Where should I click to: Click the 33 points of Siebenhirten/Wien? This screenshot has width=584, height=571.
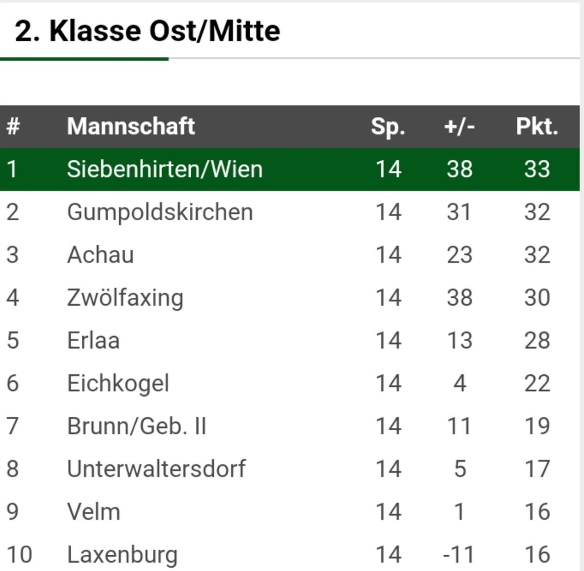click(537, 169)
